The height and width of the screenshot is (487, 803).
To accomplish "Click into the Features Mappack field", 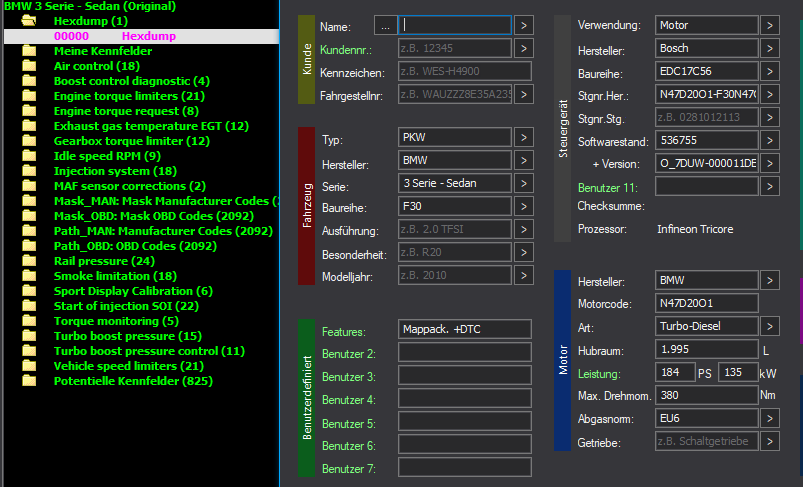I will coord(464,329).
